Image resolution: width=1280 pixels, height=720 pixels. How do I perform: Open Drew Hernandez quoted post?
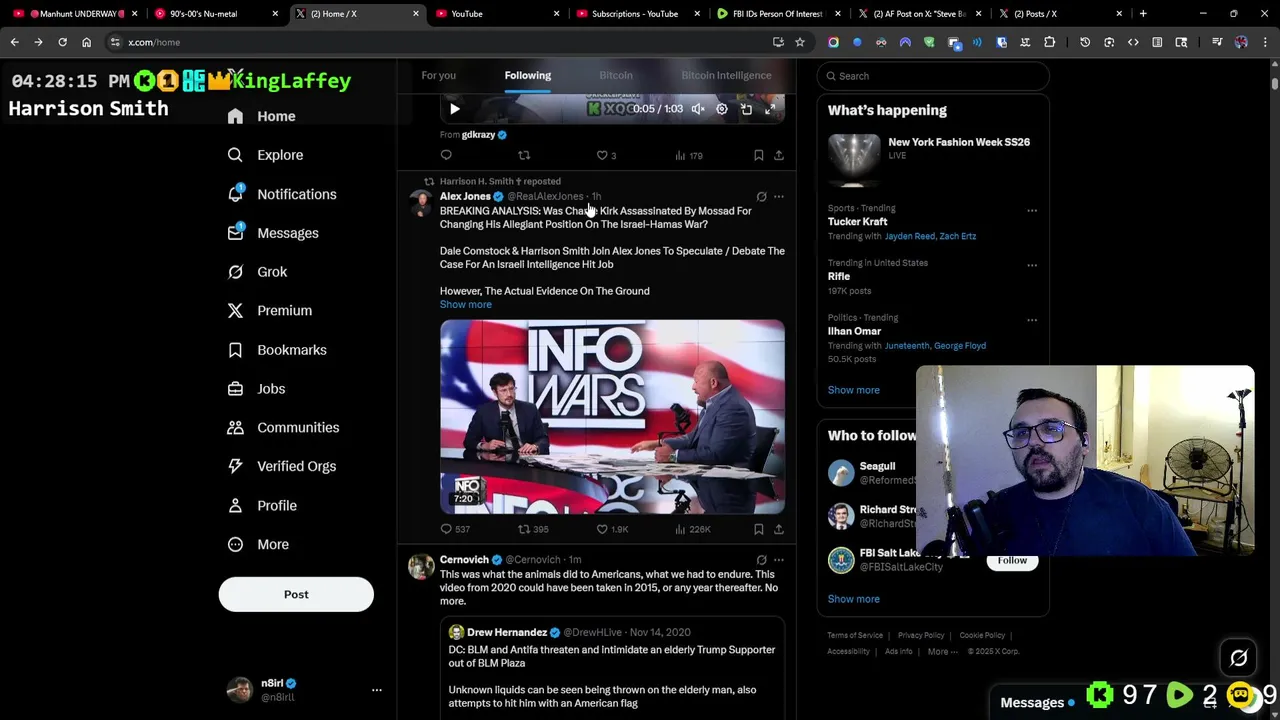pos(612,668)
